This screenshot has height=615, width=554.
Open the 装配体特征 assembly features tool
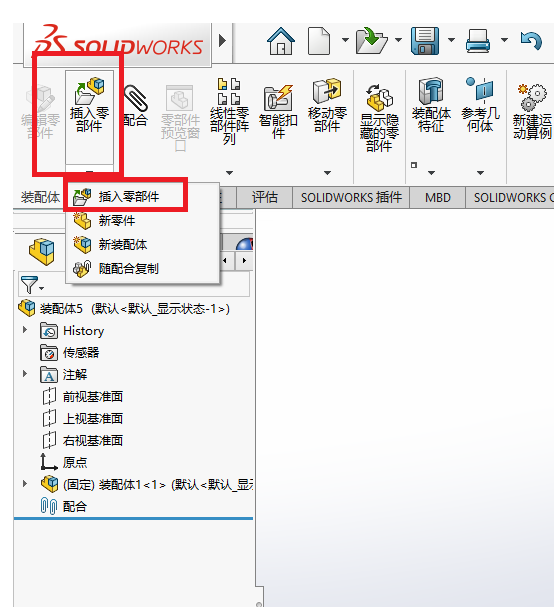click(x=431, y=105)
